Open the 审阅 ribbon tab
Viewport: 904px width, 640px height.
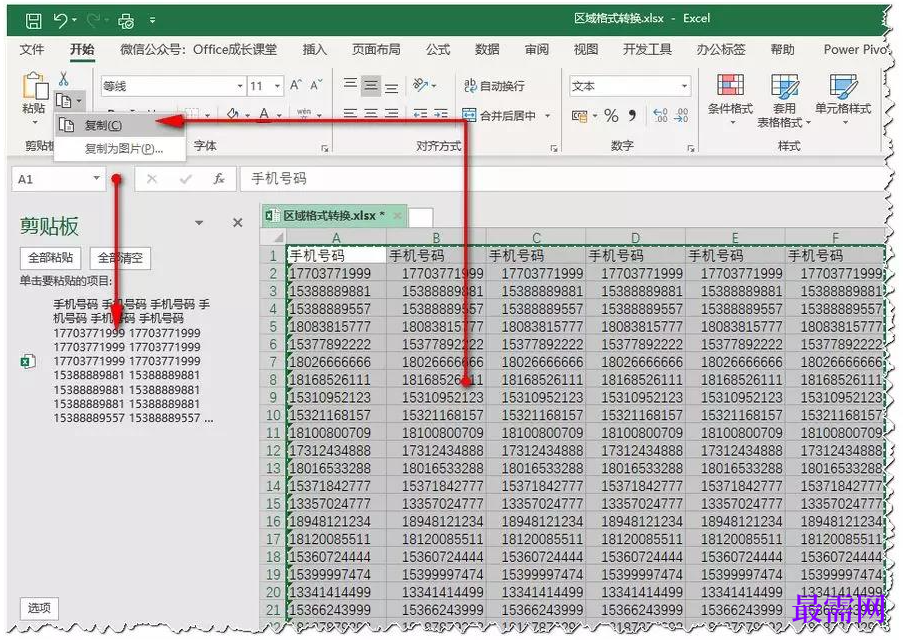[x=536, y=50]
